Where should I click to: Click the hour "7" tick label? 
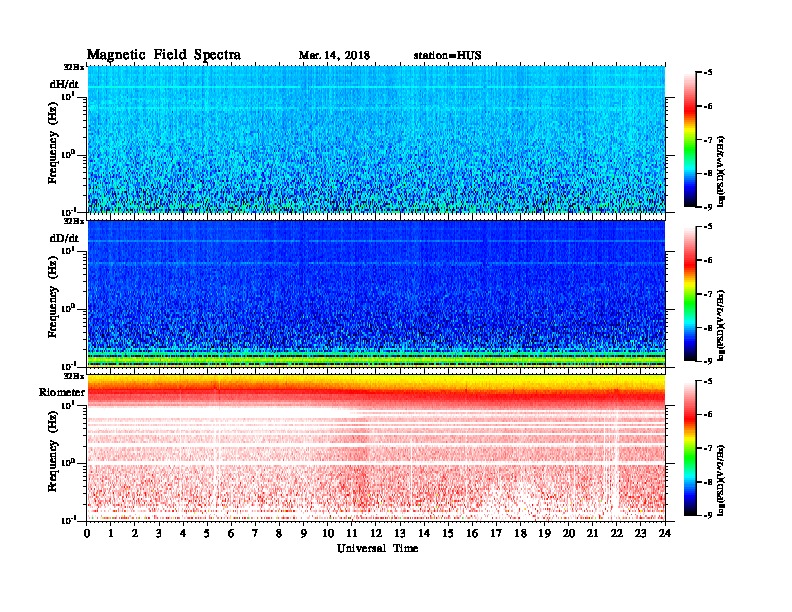coord(256,534)
